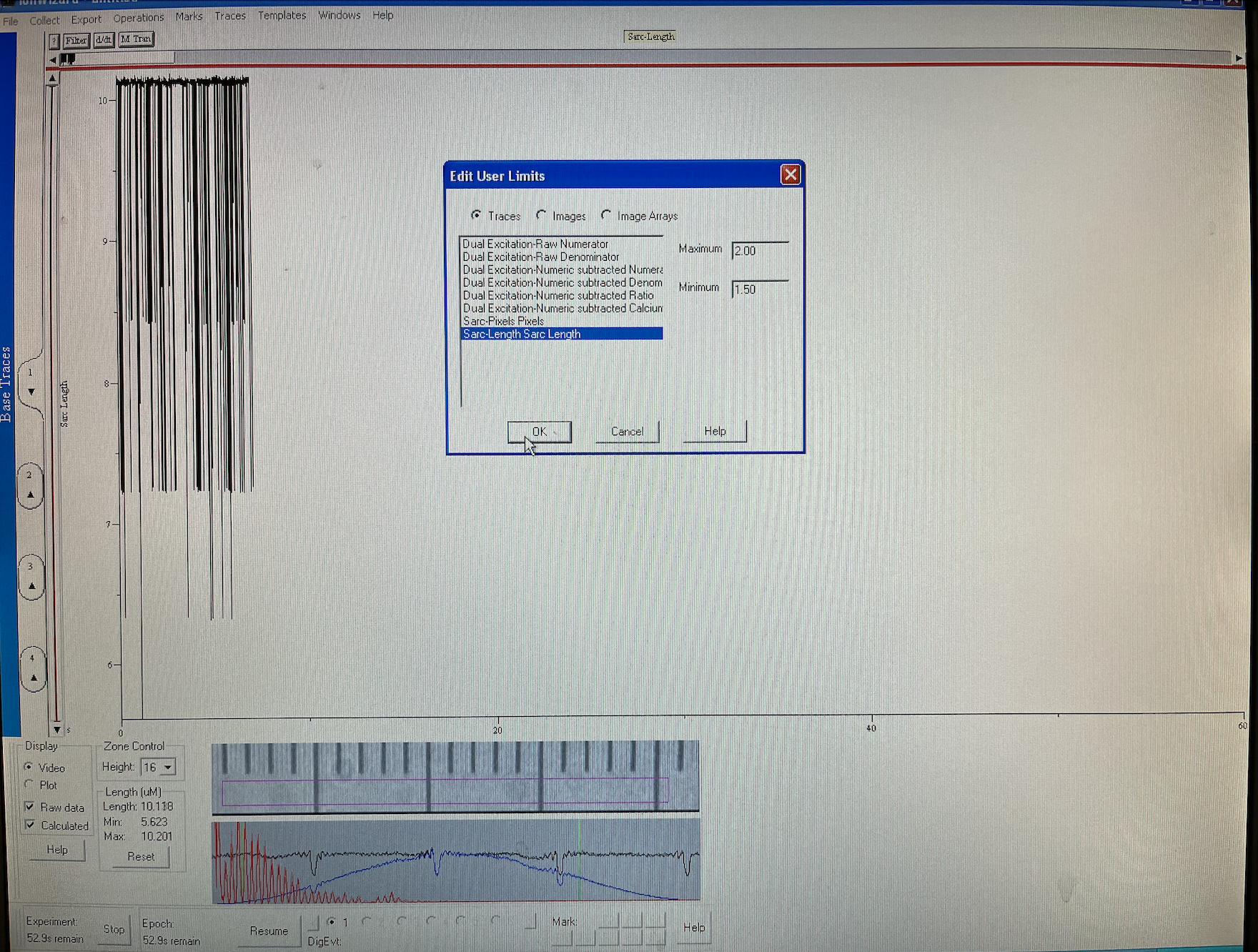The width and height of the screenshot is (1258, 952).
Task: Click the Filter toolbar button
Action: pos(76,40)
